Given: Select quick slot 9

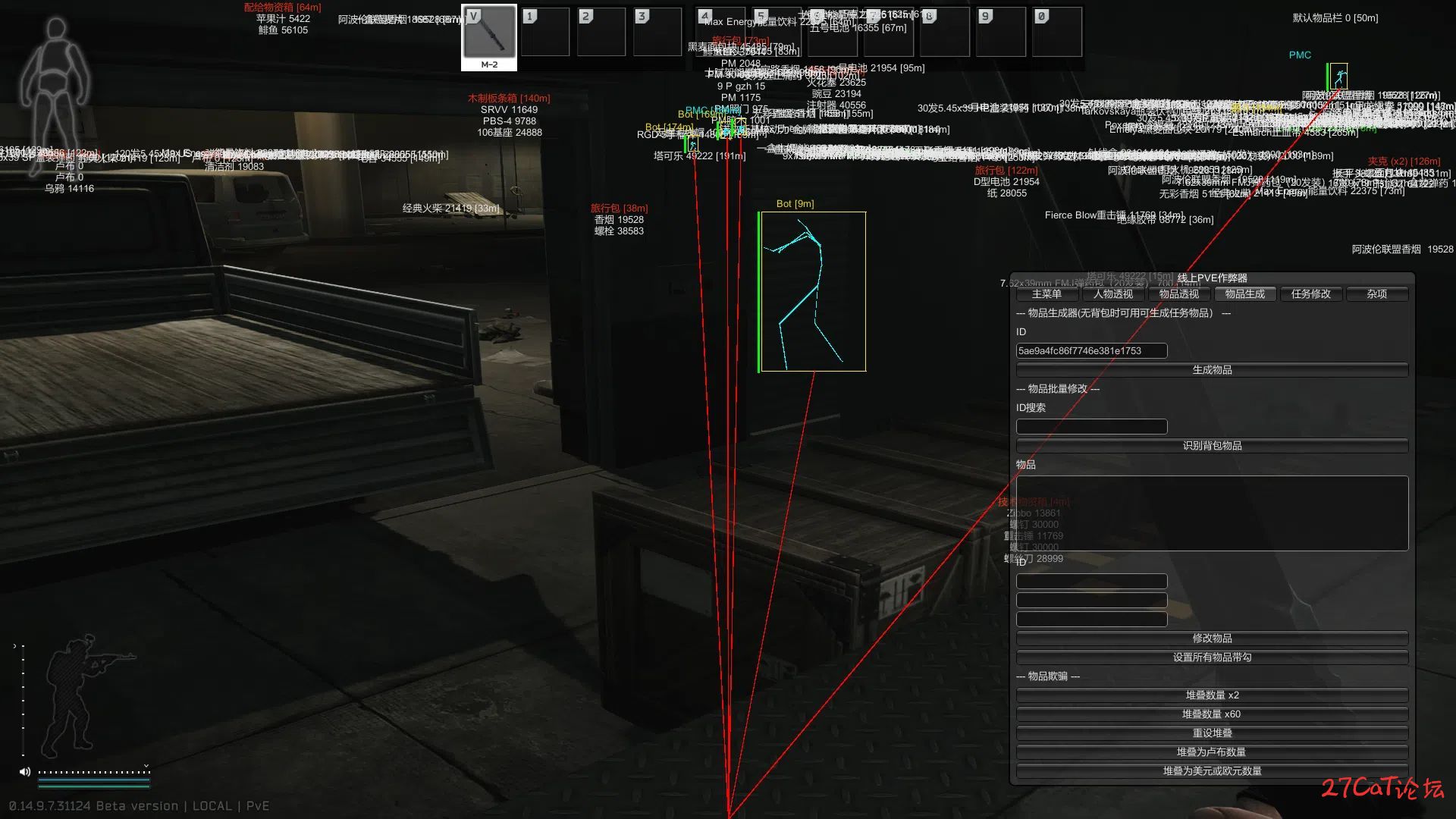Looking at the screenshot, I should click(1001, 31).
